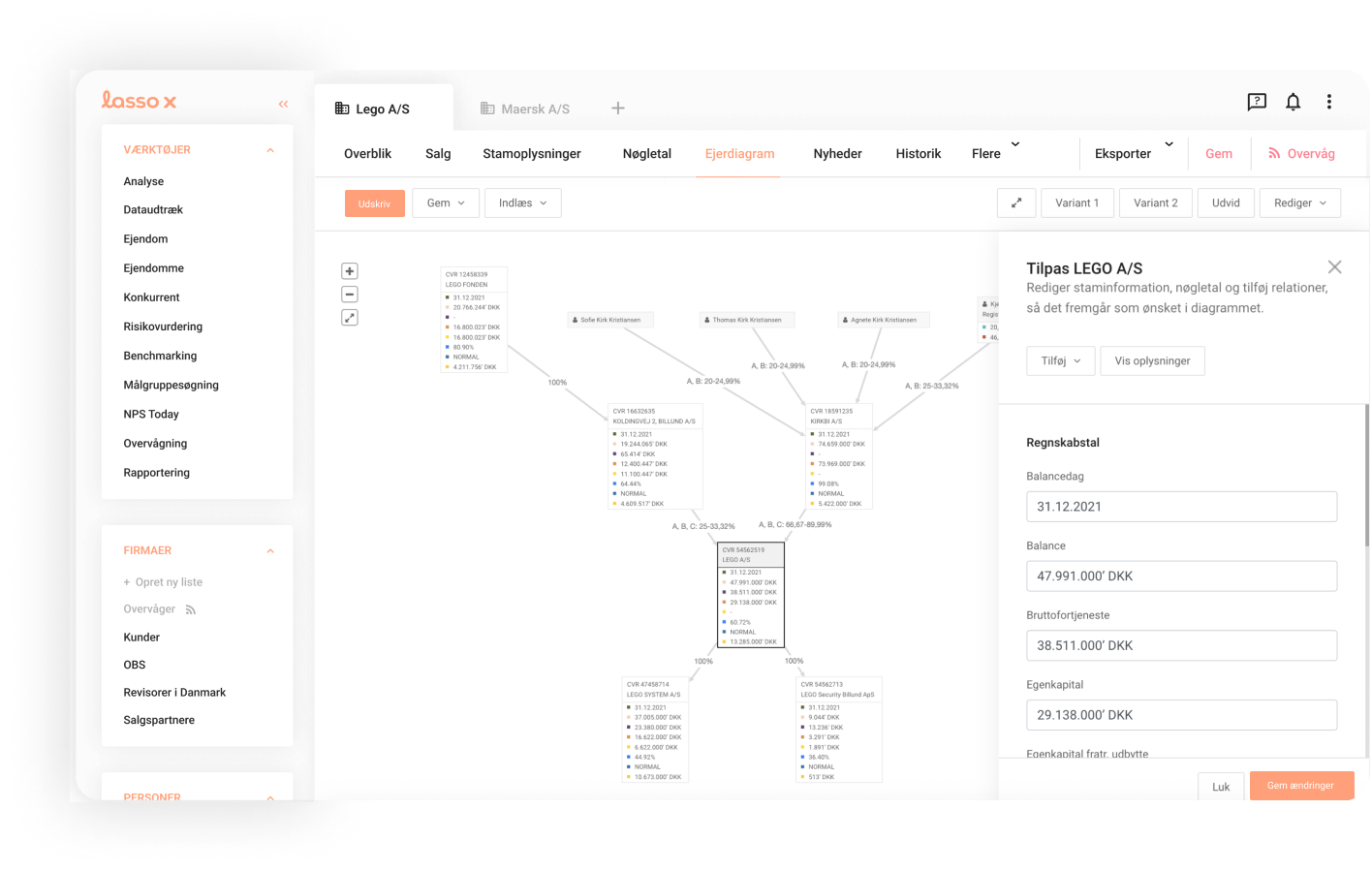Click the lasso x logo
This screenshot has height=872, width=1372.
click(x=140, y=100)
